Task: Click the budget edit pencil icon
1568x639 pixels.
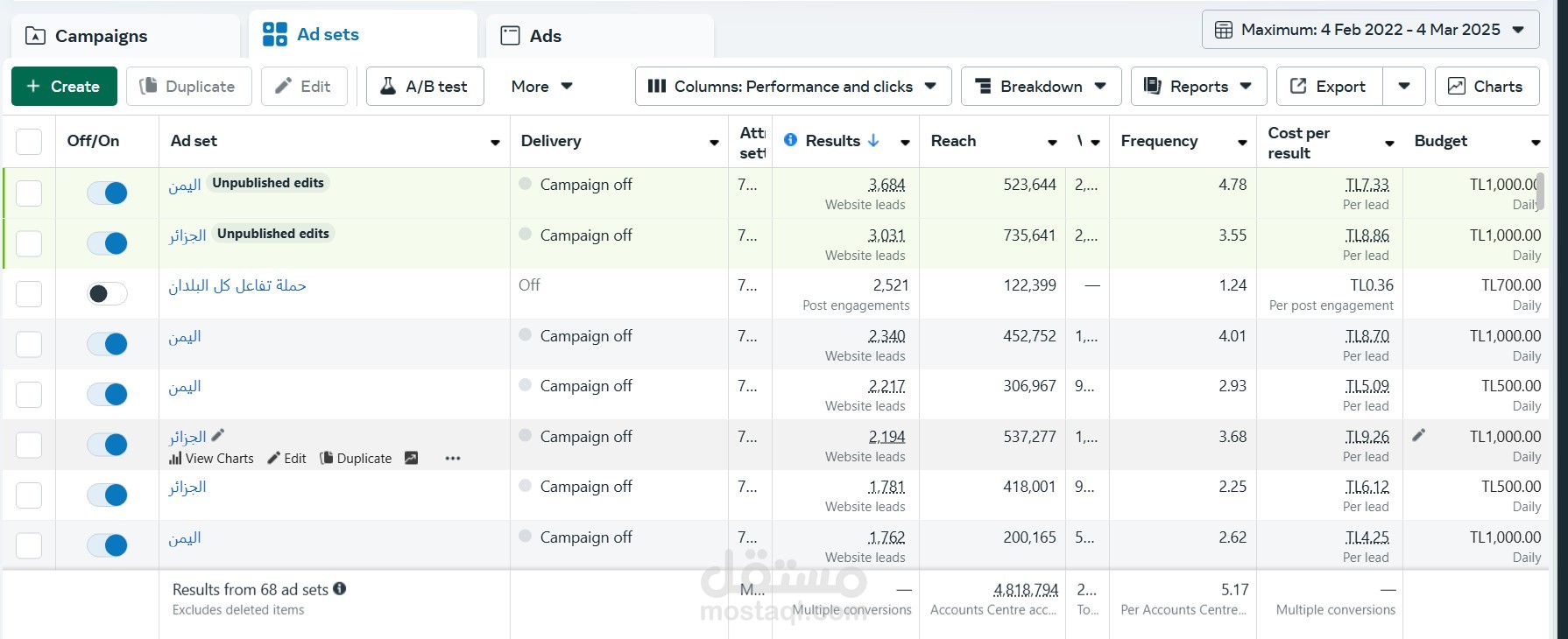Action: click(1418, 435)
